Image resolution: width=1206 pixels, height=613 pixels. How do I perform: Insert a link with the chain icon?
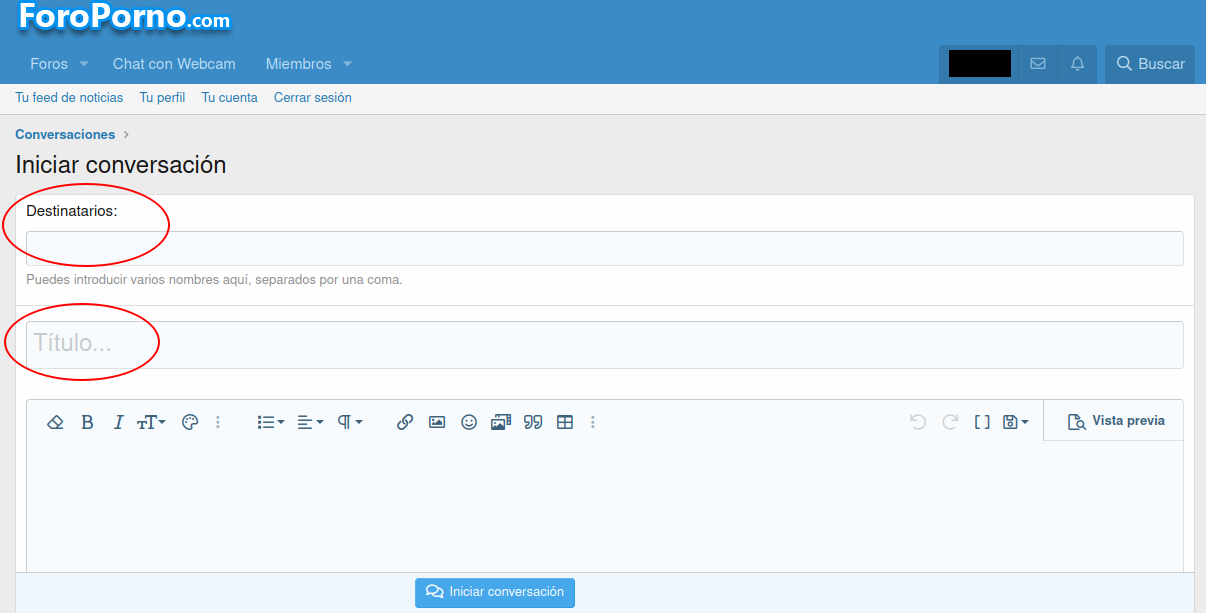[x=405, y=422]
